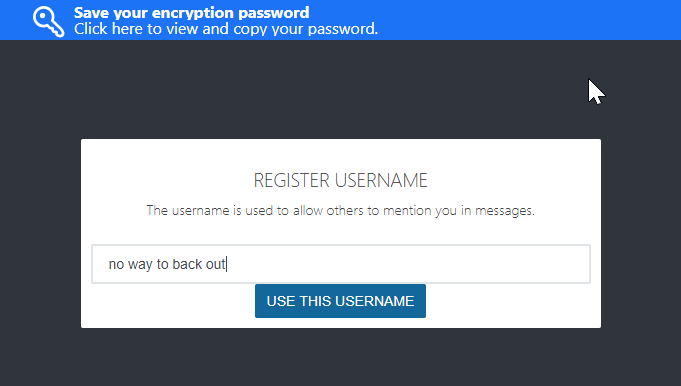Click 'Click here to view and copy your password'
Screen dimensions: 681x386
point(226,29)
